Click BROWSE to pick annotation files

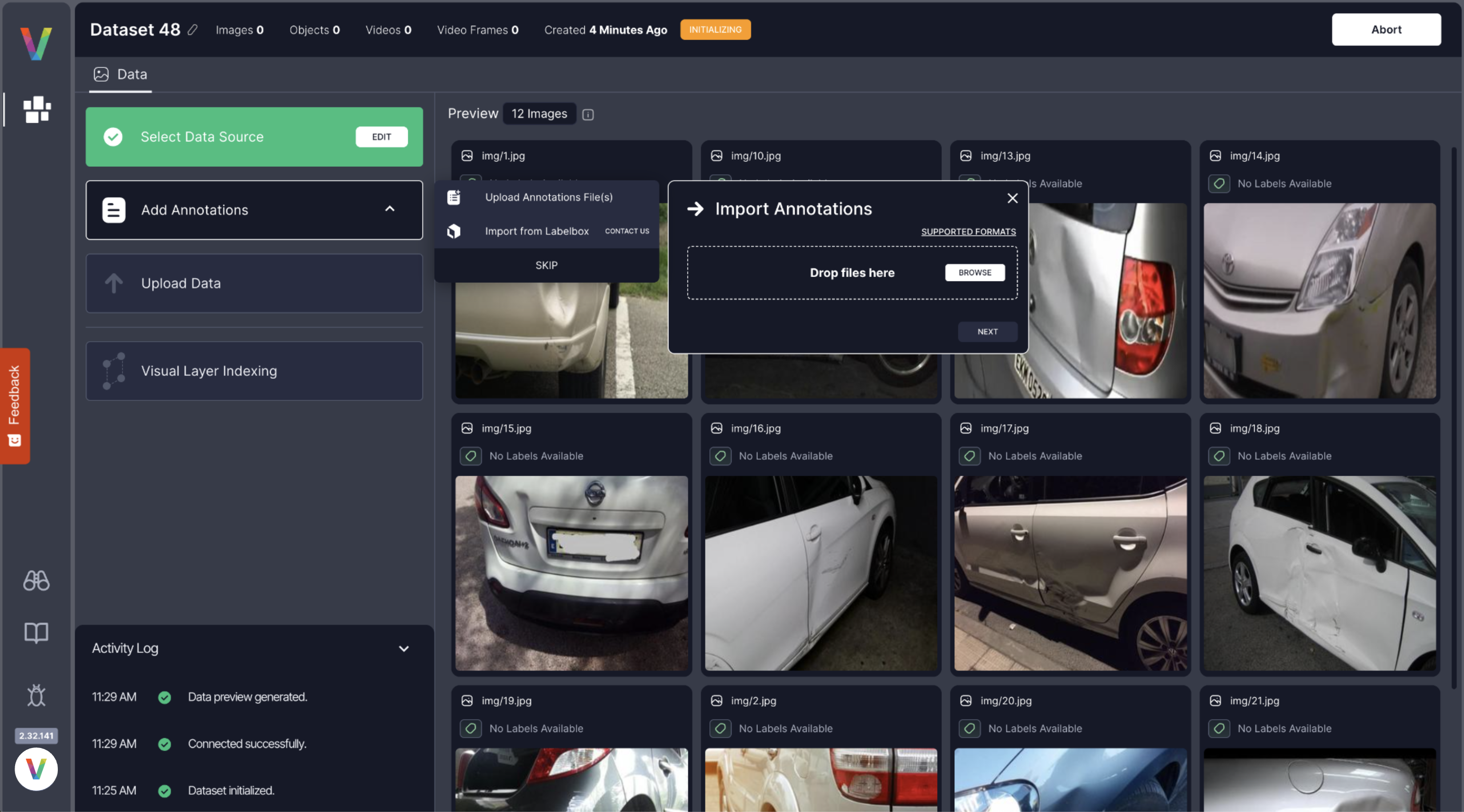coord(975,273)
